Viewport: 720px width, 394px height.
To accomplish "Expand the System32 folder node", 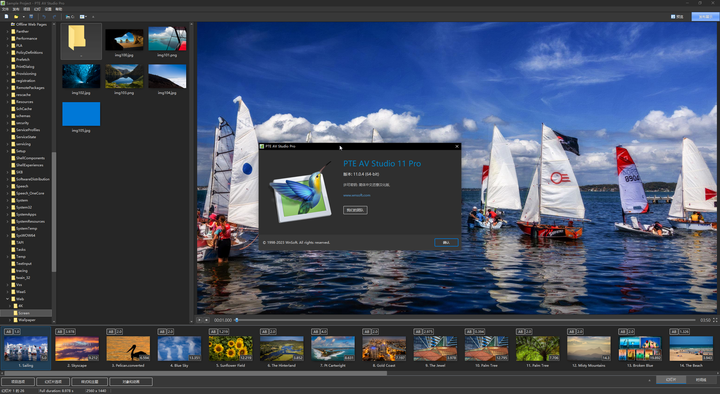I will [x=8, y=208].
